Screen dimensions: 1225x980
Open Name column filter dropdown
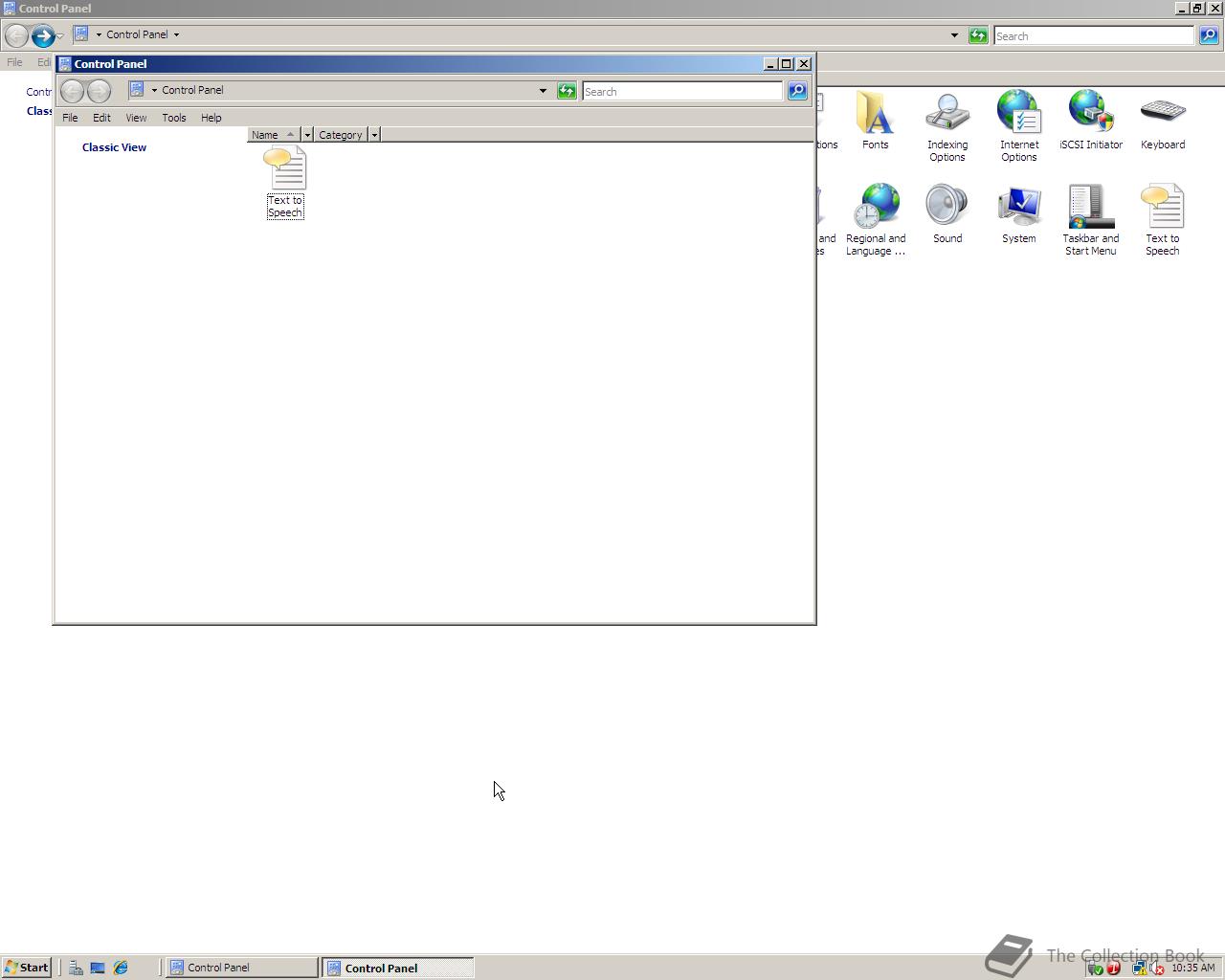307,135
